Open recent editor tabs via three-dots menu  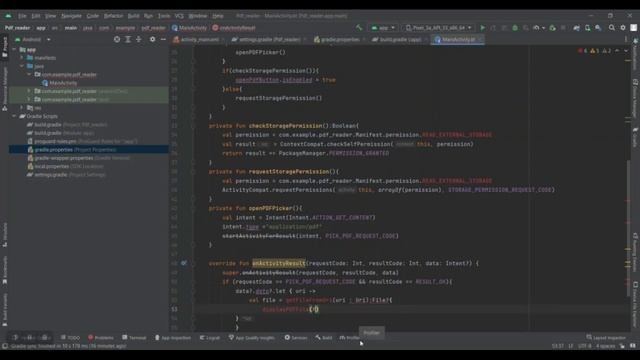(x=626, y=40)
